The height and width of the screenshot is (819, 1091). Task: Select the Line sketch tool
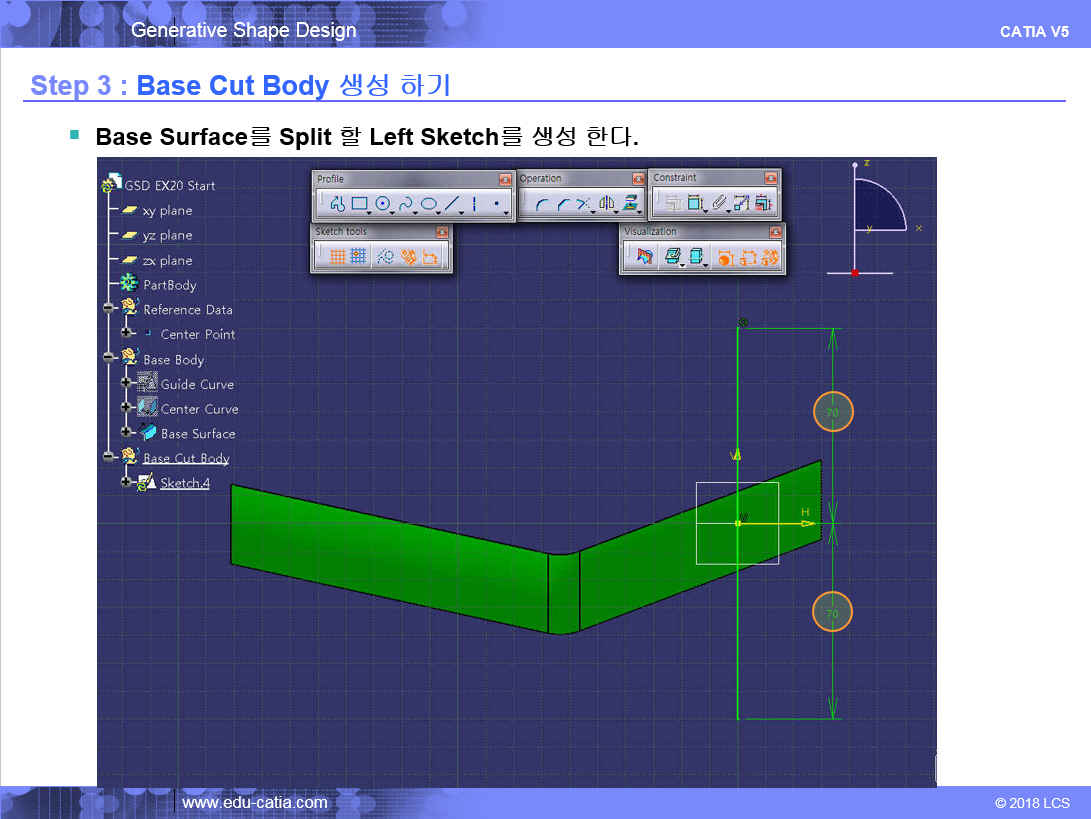point(452,204)
